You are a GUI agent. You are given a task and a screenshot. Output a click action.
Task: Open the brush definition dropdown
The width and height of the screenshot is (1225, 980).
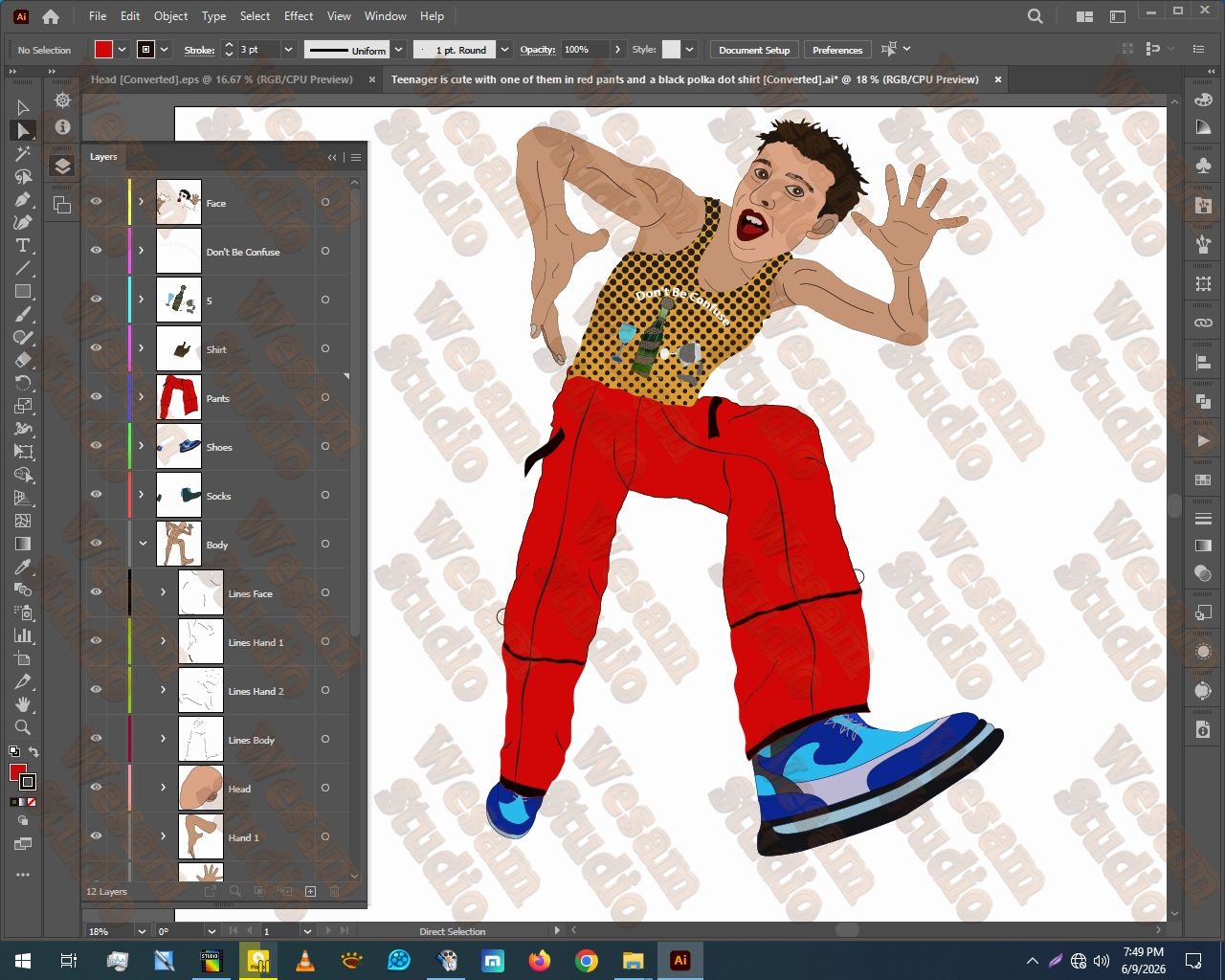[504, 50]
